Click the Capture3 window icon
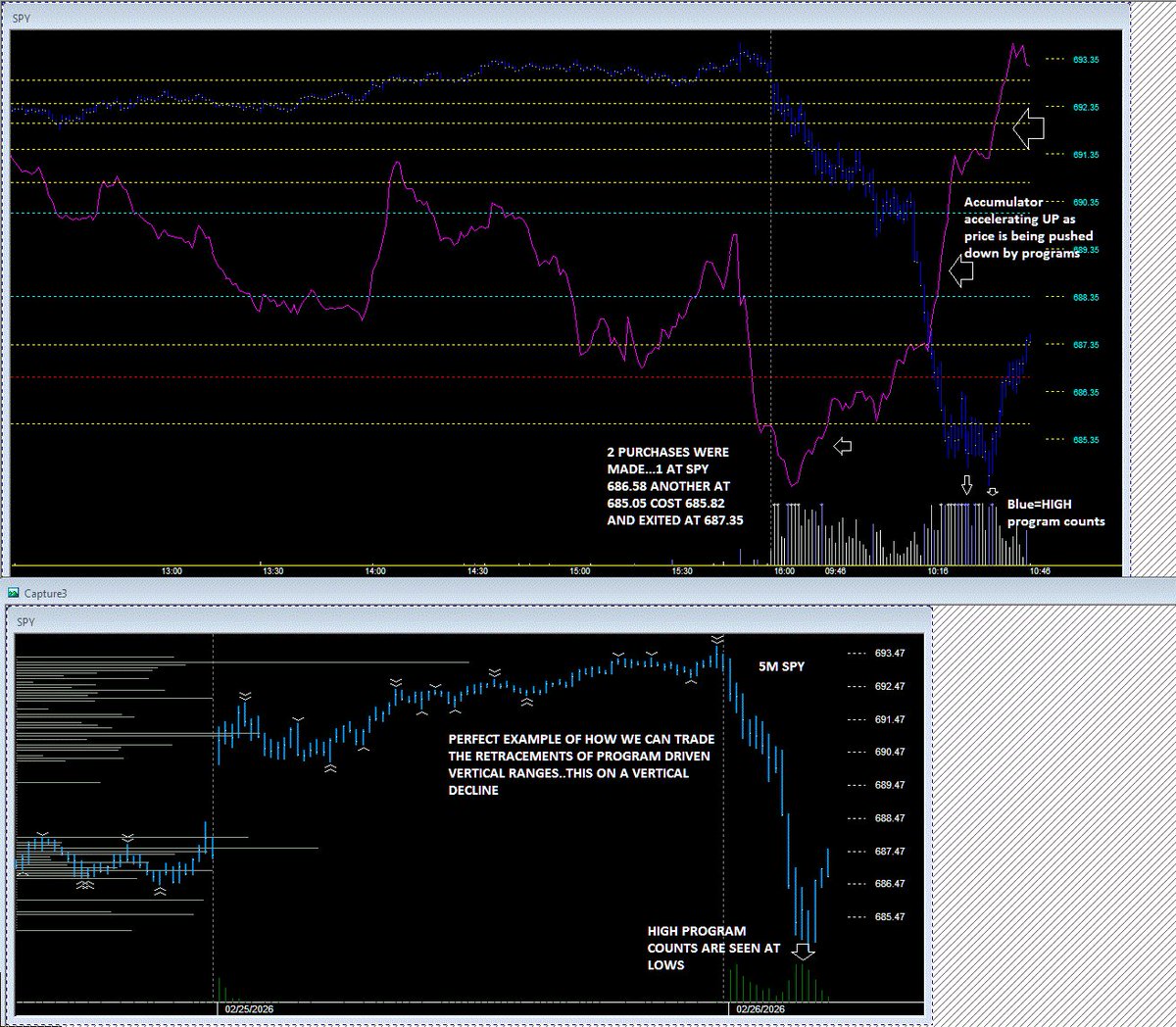The width and height of the screenshot is (1176, 1027). [14, 593]
